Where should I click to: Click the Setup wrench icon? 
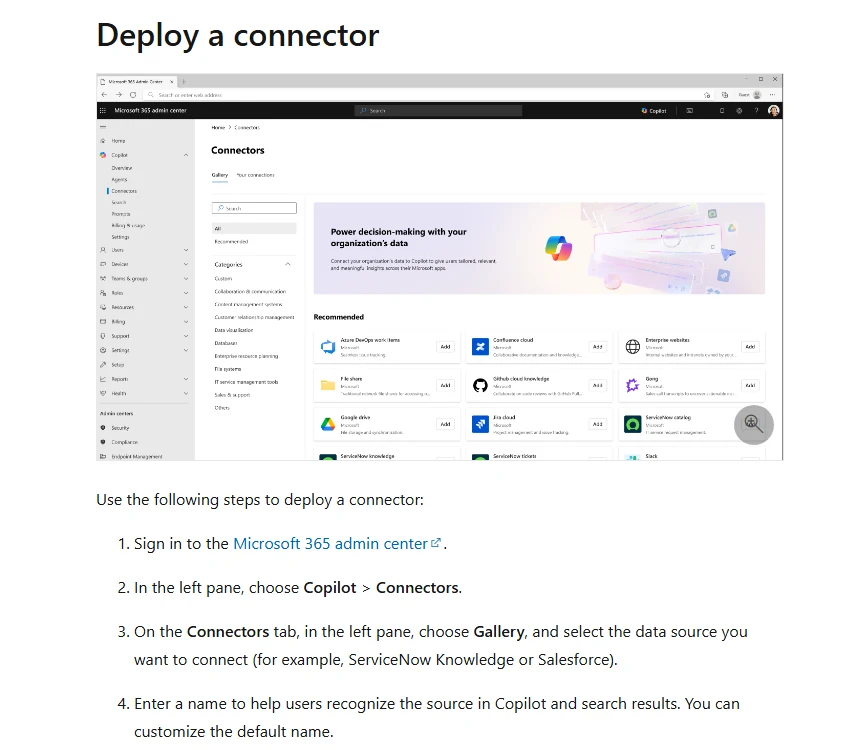[x=103, y=365]
